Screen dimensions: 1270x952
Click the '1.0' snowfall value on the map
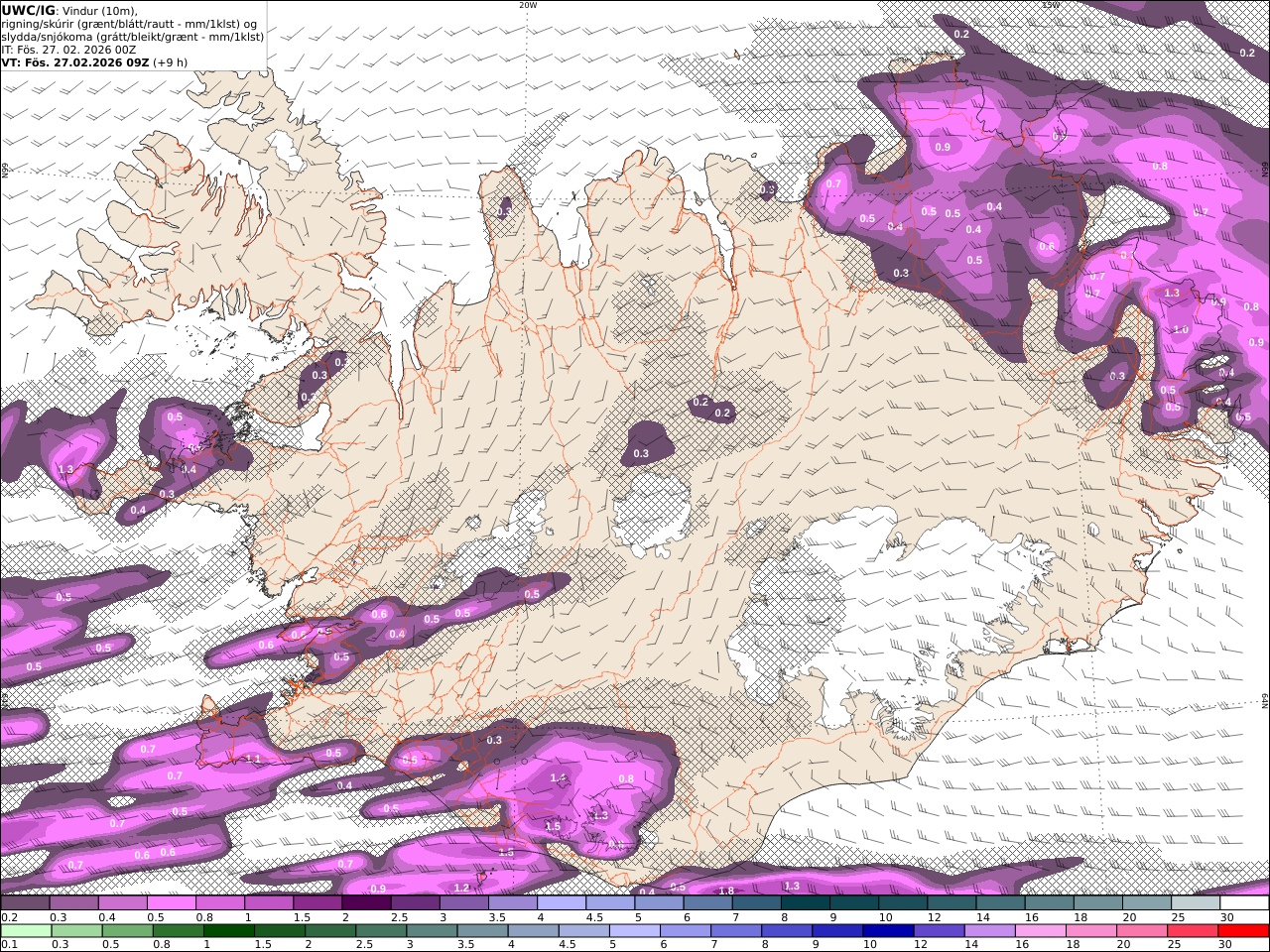click(x=1181, y=330)
